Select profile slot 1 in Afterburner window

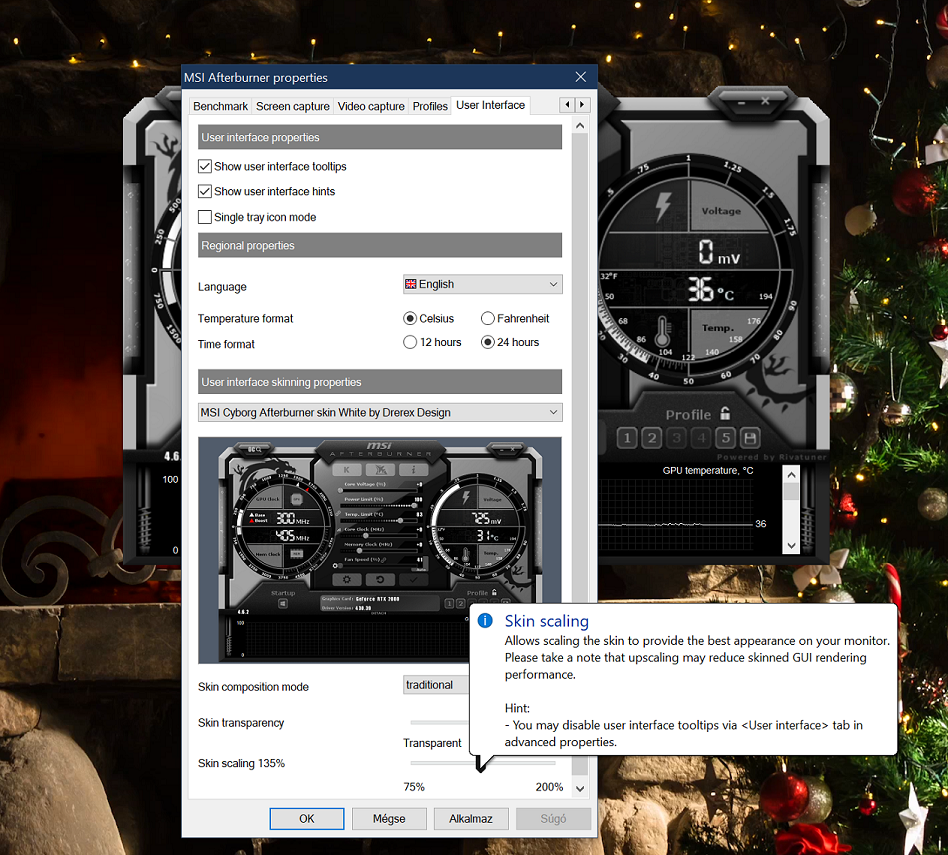(x=627, y=438)
